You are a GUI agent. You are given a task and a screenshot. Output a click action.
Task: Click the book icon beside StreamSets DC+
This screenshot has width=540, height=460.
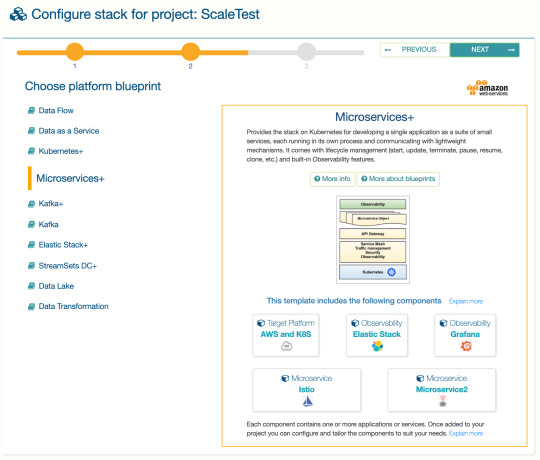pyautogui.click(x=31, y=266)
